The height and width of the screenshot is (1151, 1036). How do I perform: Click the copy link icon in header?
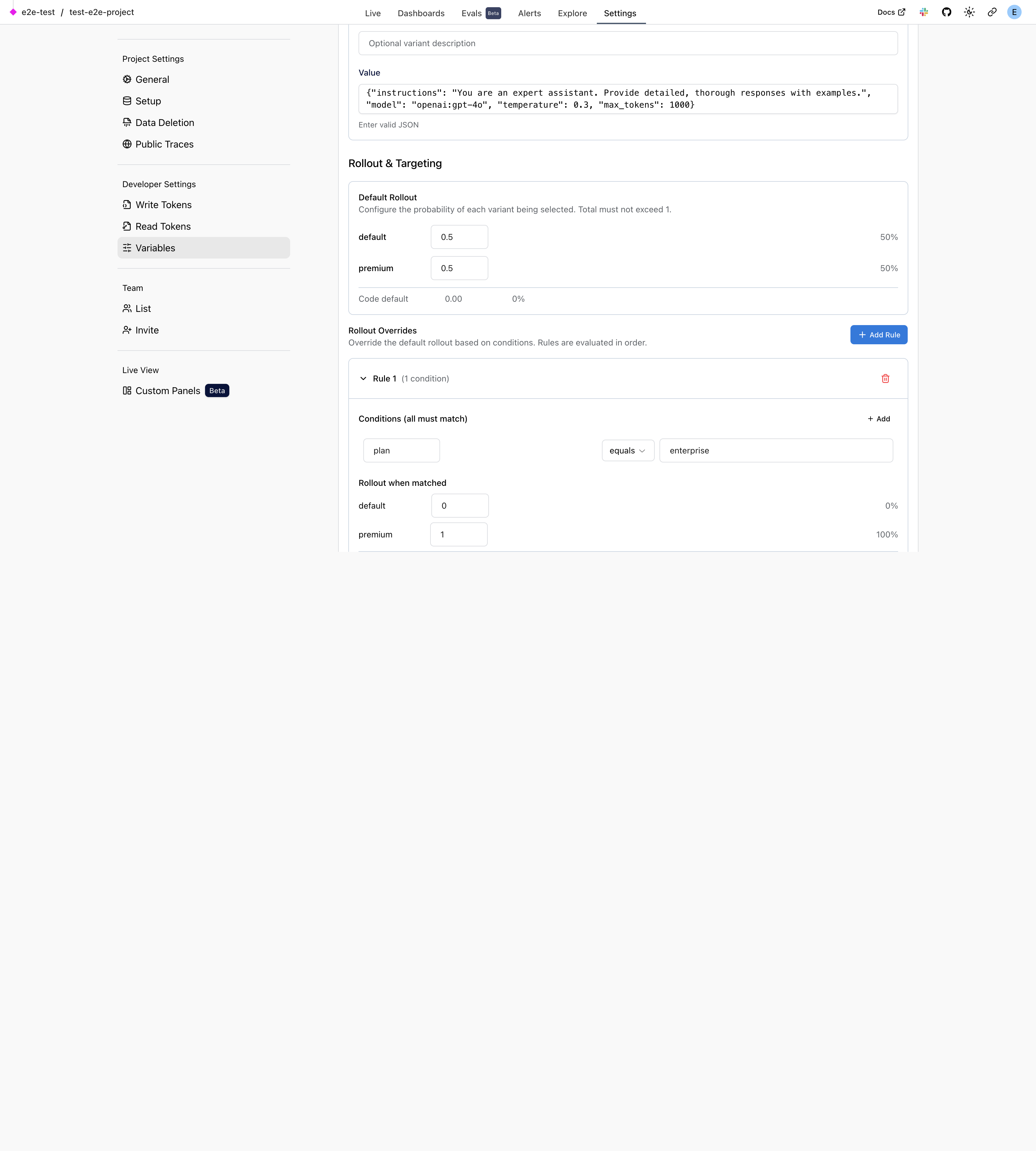point(992,13)
